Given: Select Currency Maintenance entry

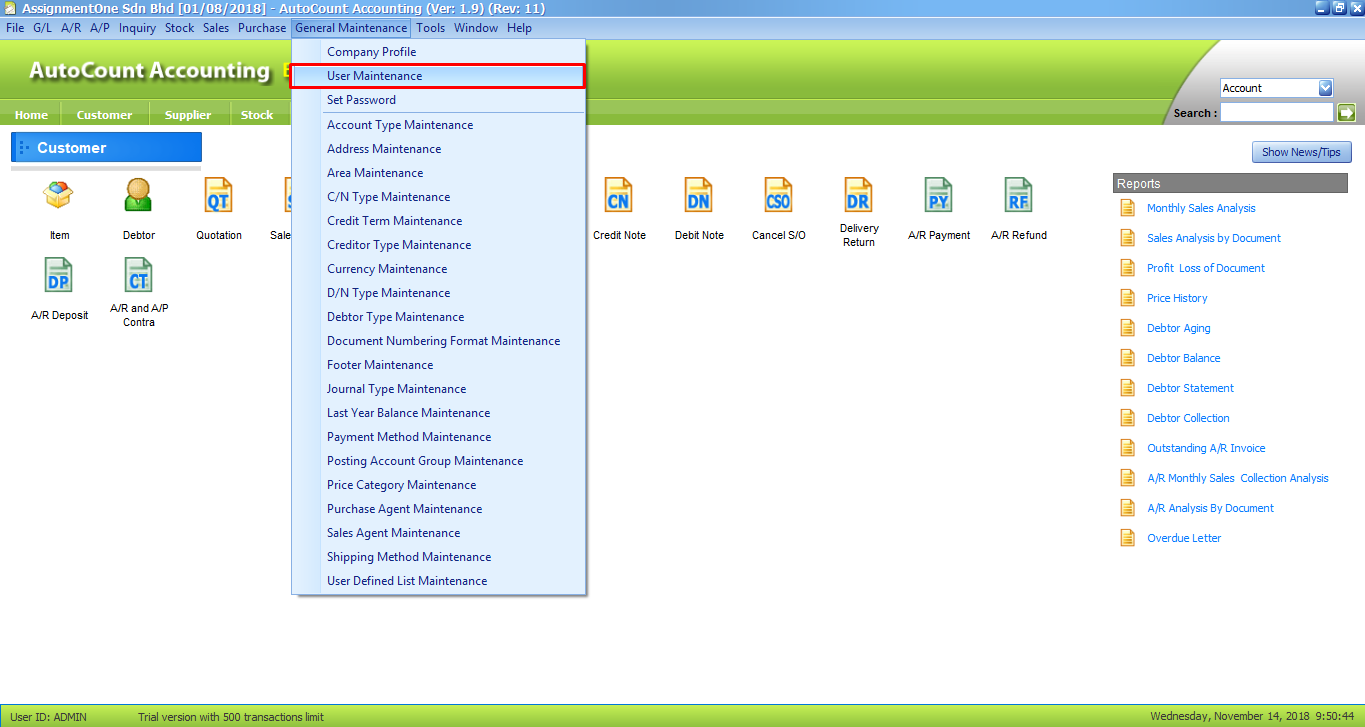Looking at the screenshot, I should point(438,269).
